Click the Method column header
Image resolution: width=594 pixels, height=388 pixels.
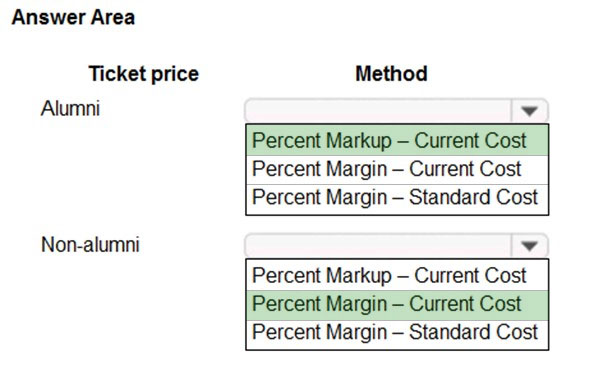click(x=391, y=74)
